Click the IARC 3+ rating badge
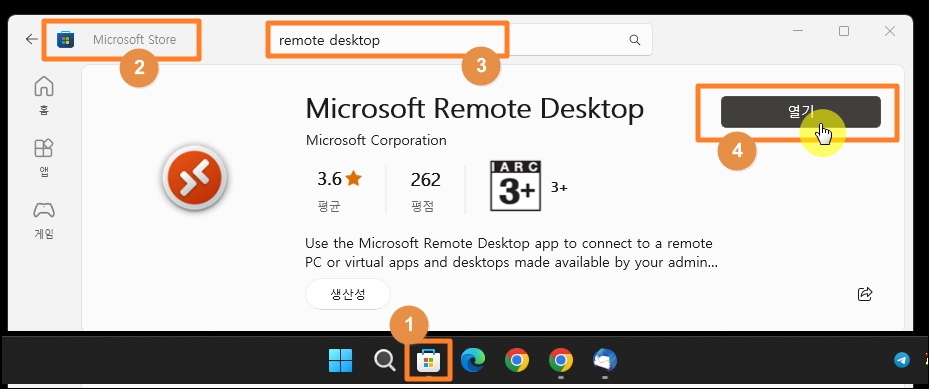Viewport: 929px width, 389px height. (x=515, y=186)
